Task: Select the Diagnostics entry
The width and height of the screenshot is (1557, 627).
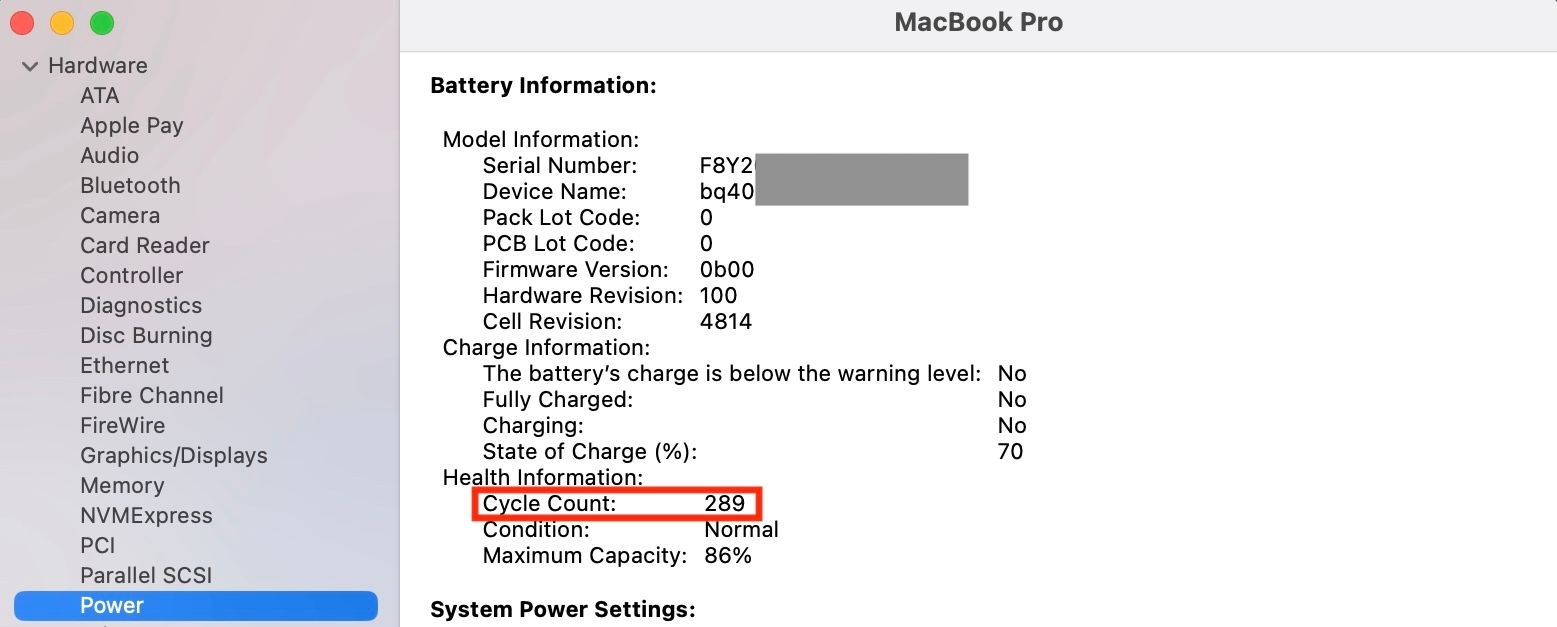Action: tap(141, 305)
